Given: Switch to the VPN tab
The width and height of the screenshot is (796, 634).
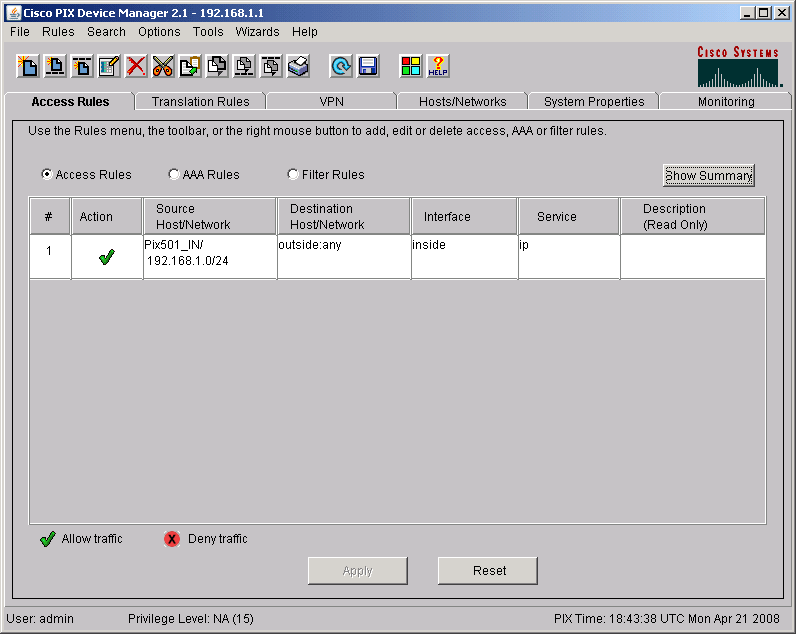Looking at the screenshot, I should click(331, 102).
